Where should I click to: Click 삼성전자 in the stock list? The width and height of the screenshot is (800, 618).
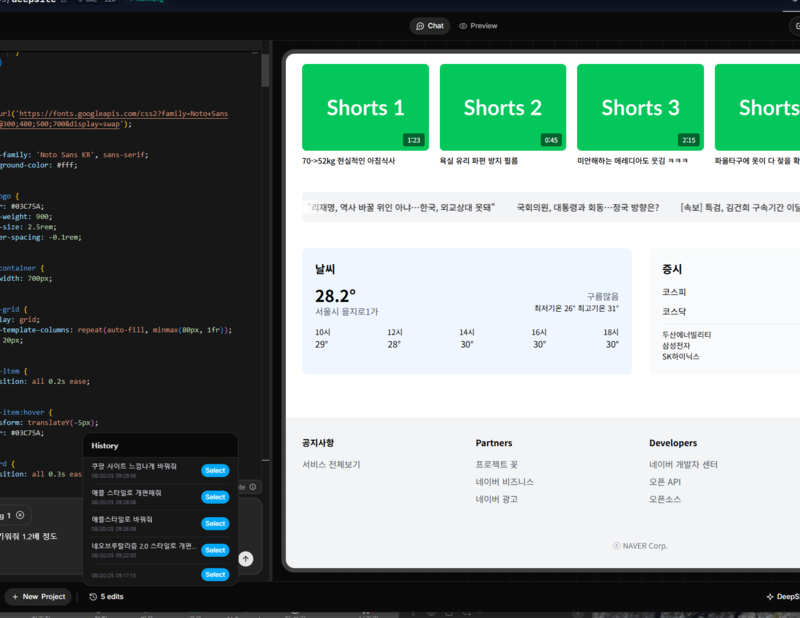click(676, 345)
